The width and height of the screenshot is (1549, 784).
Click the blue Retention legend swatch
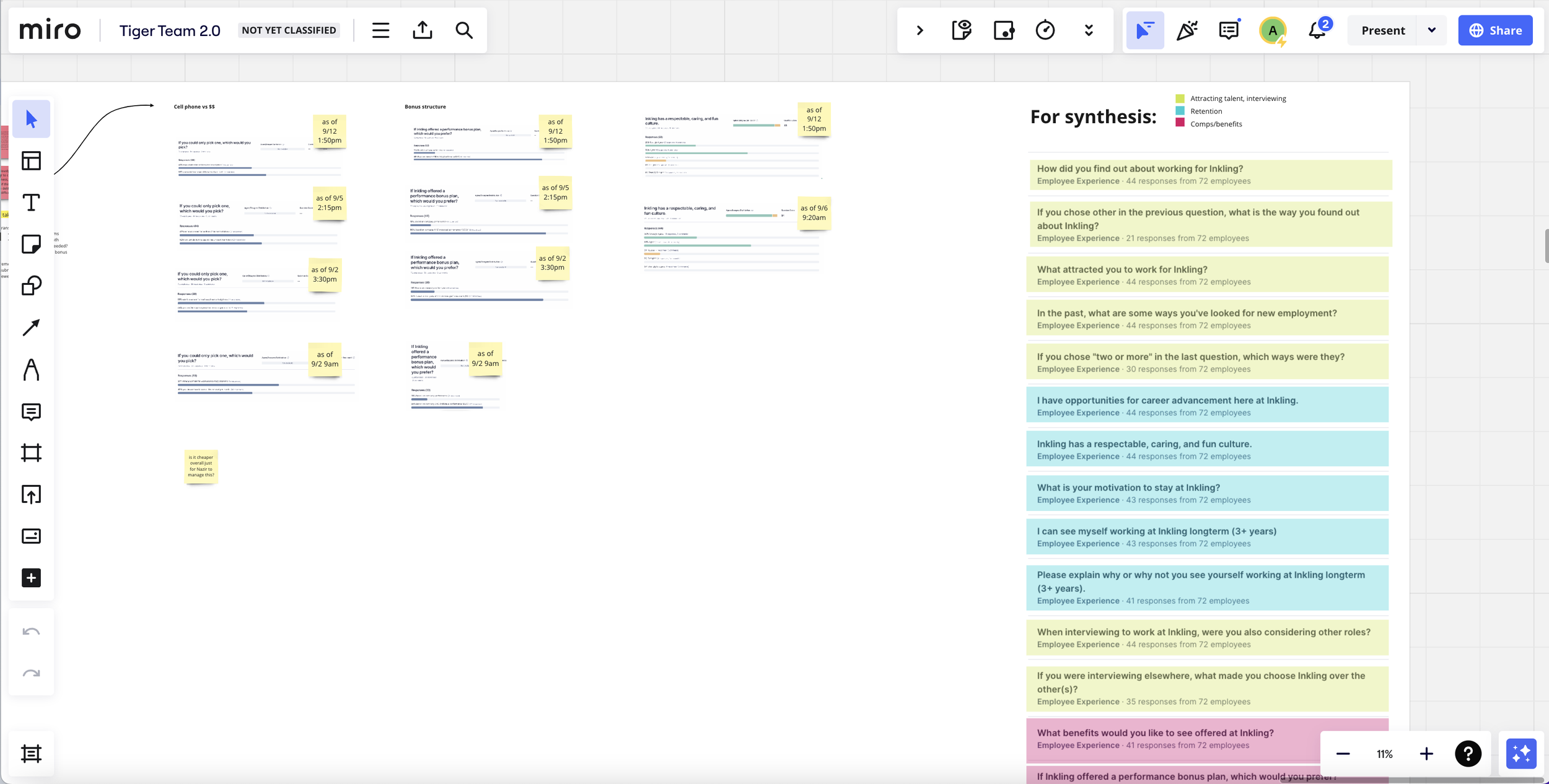pos(1180,111)
